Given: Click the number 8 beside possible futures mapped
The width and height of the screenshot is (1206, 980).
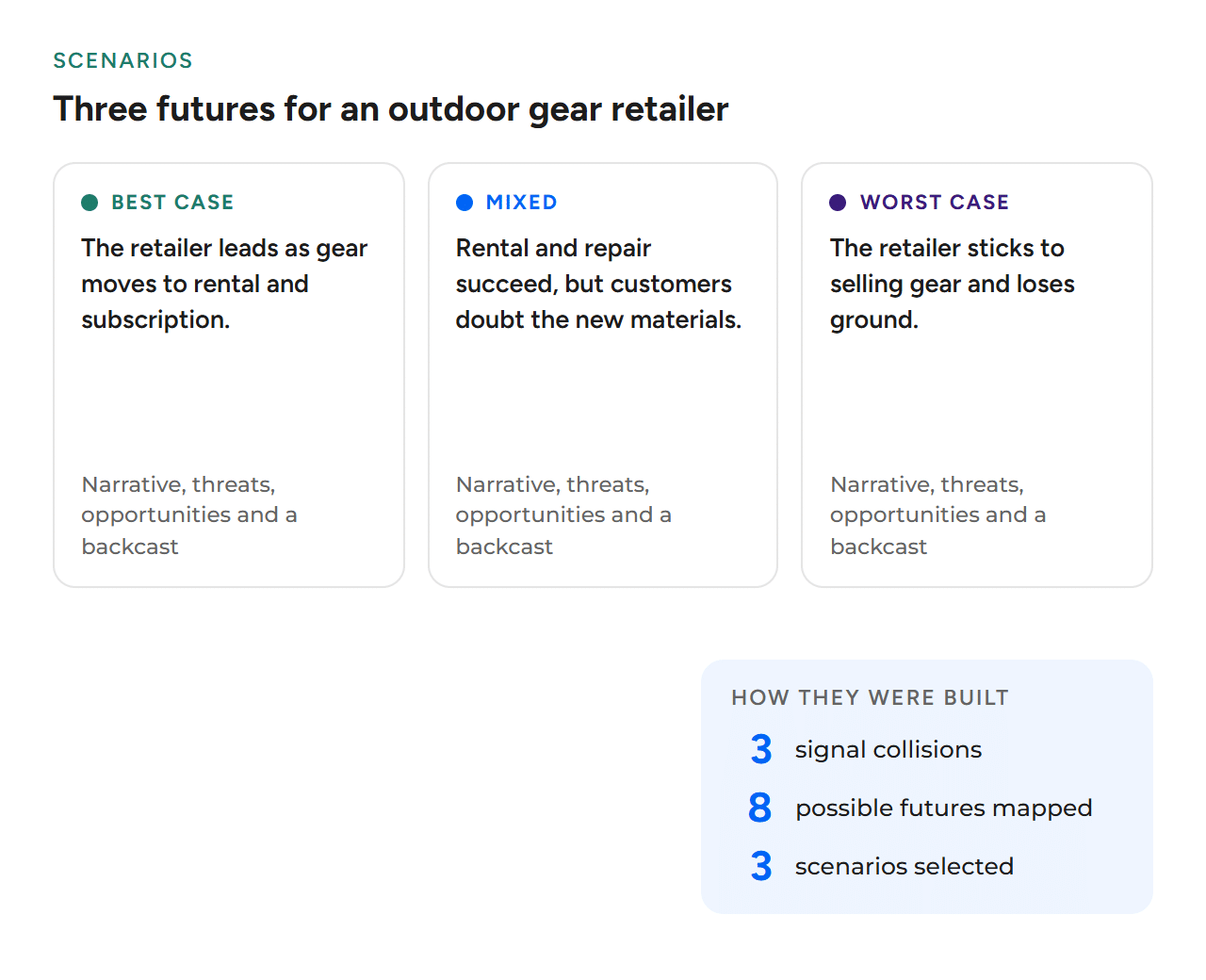Looking at the screenshot, I should 760,808.
